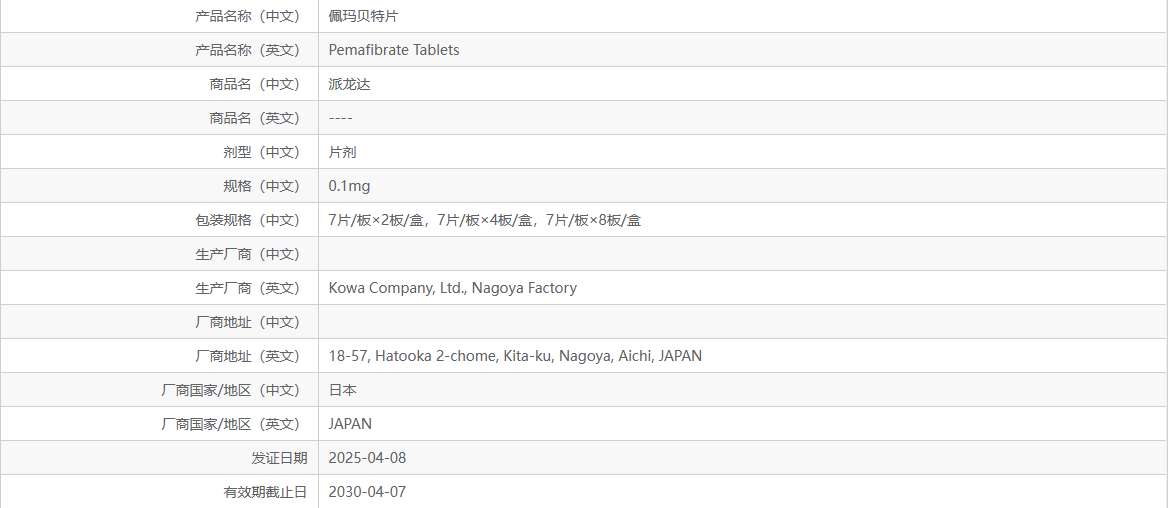Click the Pemafibrate Tablets text
The image size is (1168, 508).
[x=394, y=50]
